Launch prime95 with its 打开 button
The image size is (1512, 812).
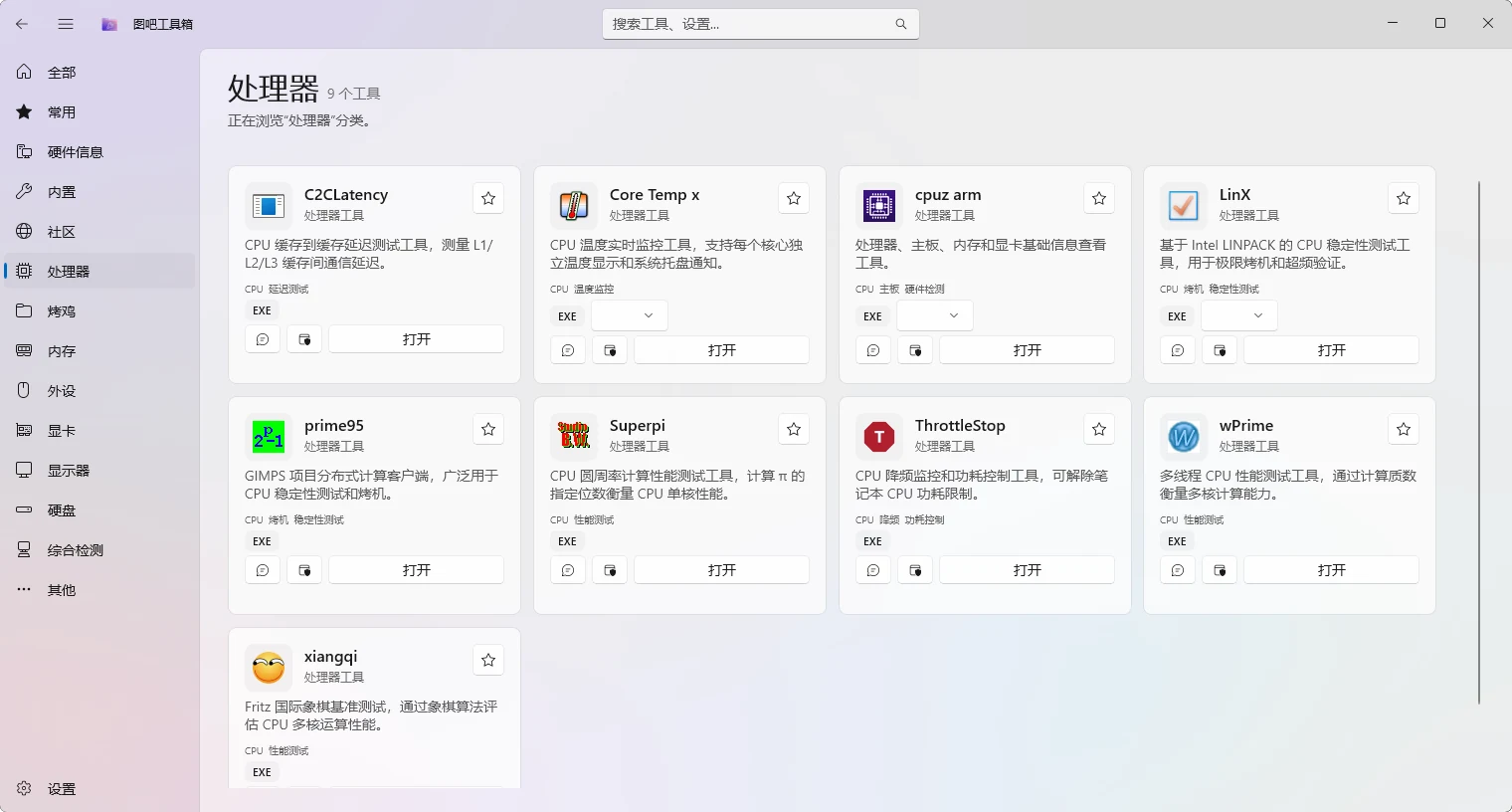[x=417, y=570]
